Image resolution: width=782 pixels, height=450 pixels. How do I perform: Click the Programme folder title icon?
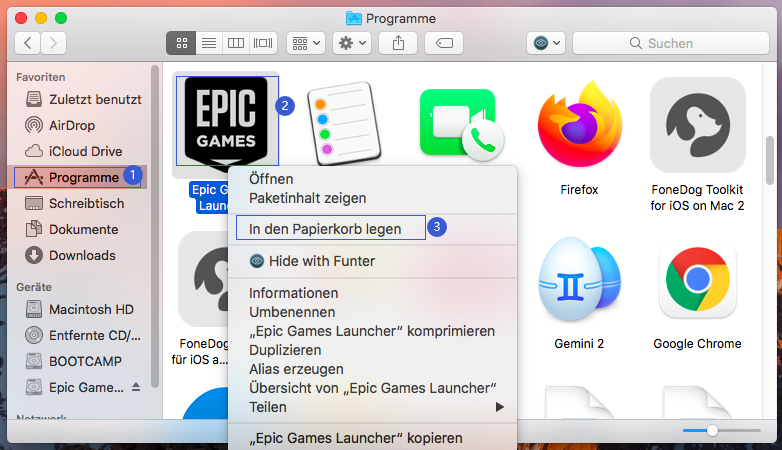coord(354,18)
